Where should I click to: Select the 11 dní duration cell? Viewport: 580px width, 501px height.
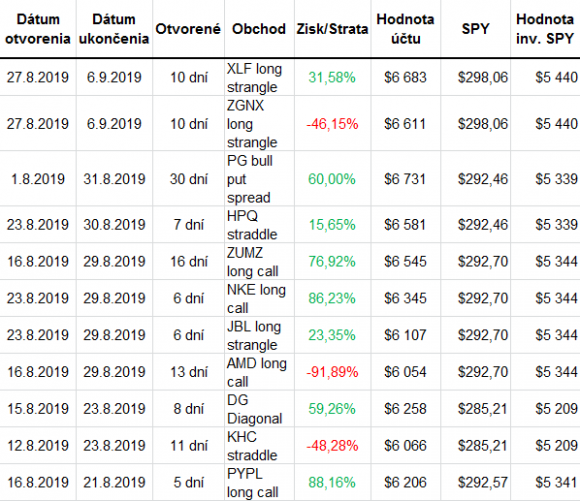(x=189, y=446)
